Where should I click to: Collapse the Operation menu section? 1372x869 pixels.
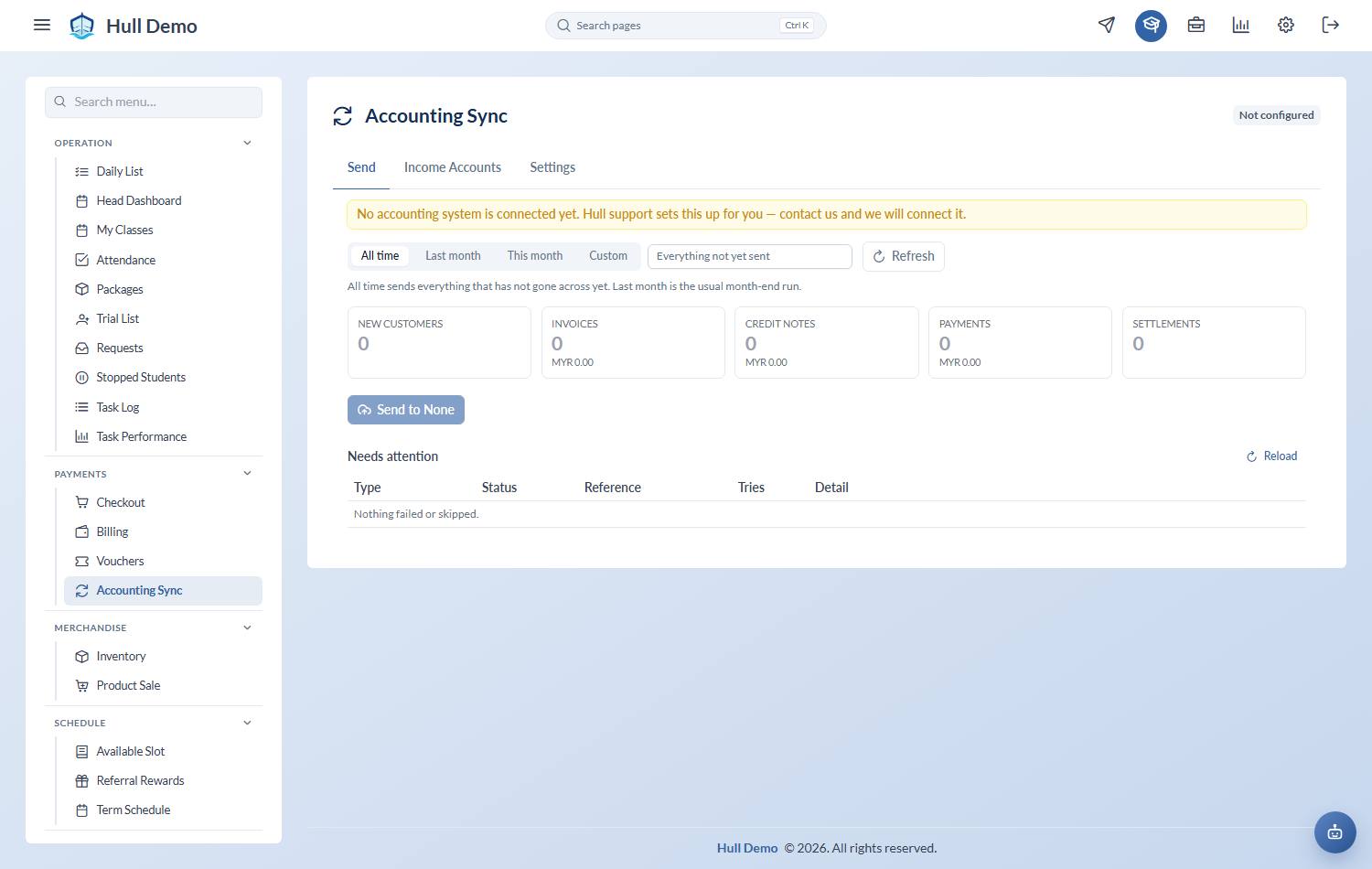point(247,143)
